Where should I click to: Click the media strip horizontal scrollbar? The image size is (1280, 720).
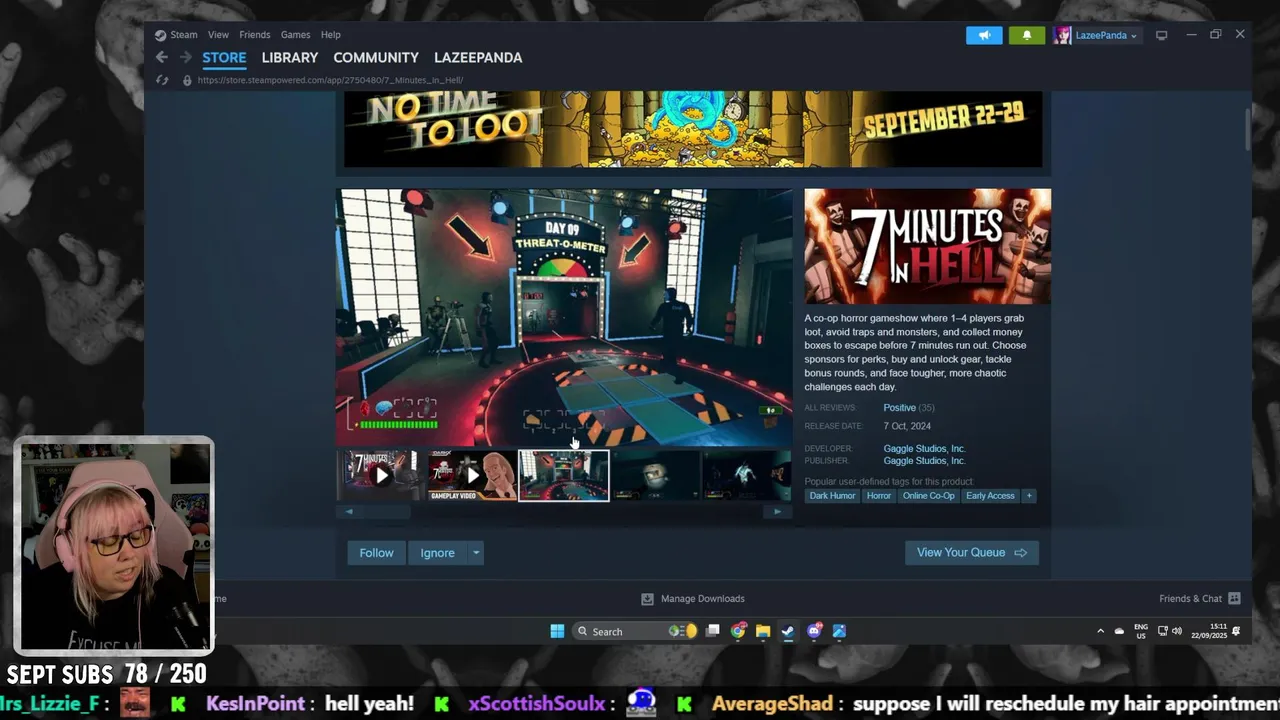[x=563, y=511]
